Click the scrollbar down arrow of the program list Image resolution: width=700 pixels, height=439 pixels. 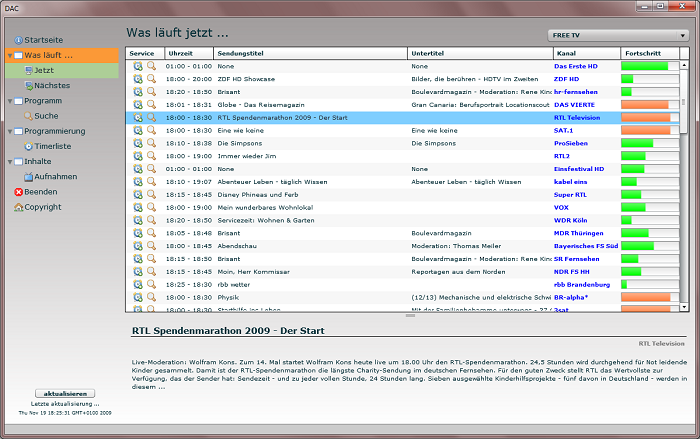click(684, 307)
